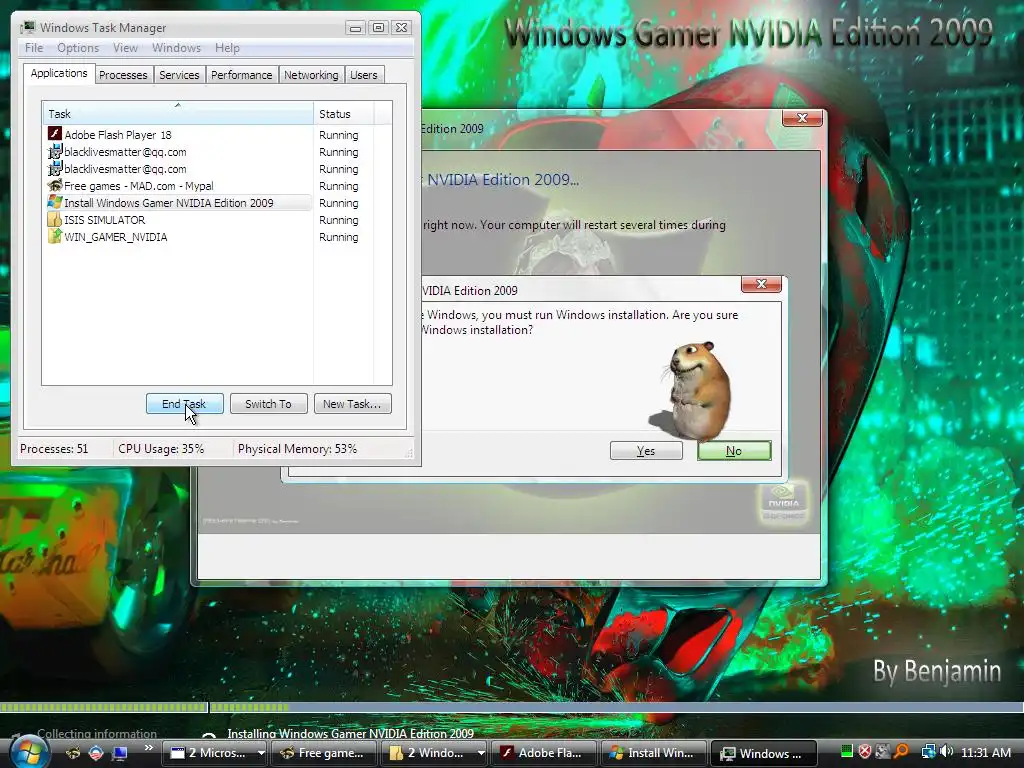The width and height of the screenshot is (1024, 768).
Task: Close the Windows Gamer NVIDIA Edition installer window
Action: tap(802, 118)
